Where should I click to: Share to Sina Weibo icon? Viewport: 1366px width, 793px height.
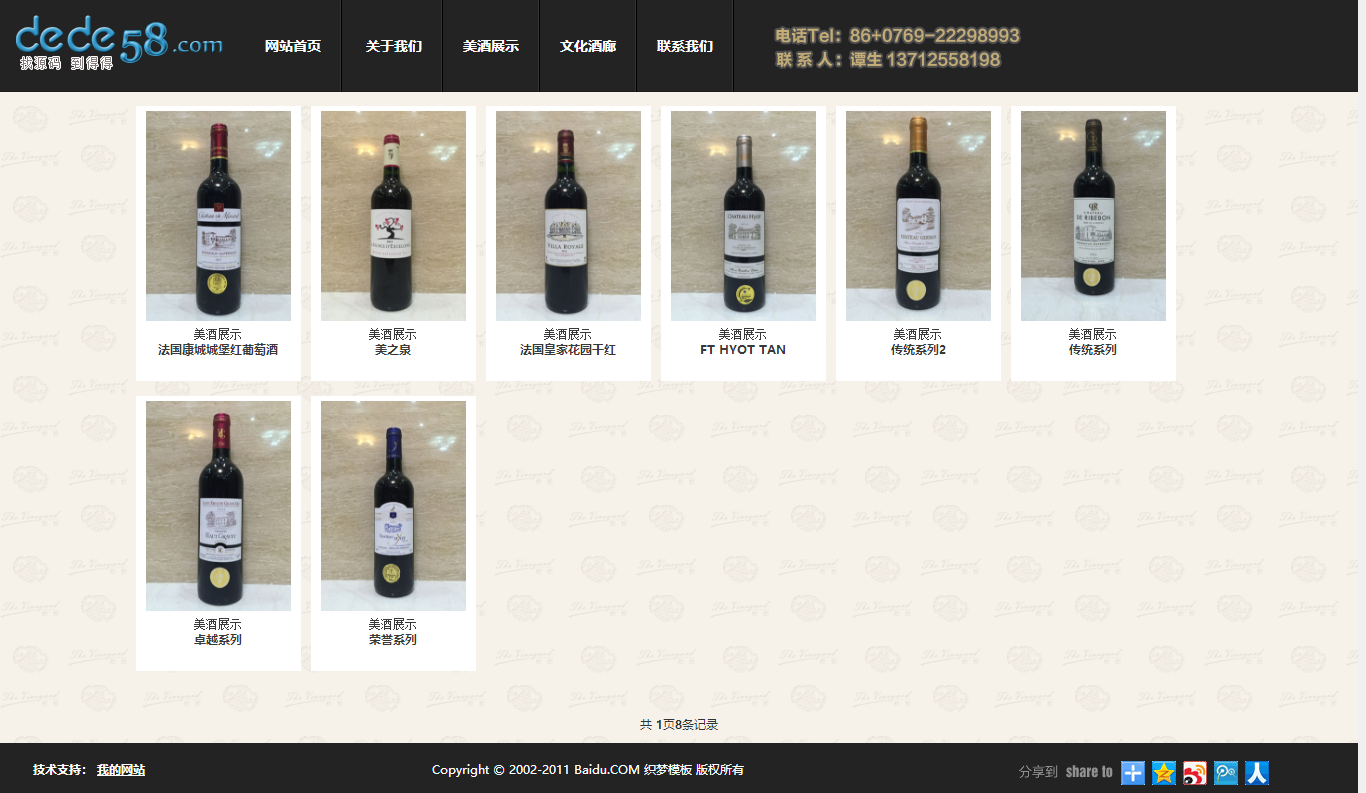[x=1195, y=772]
